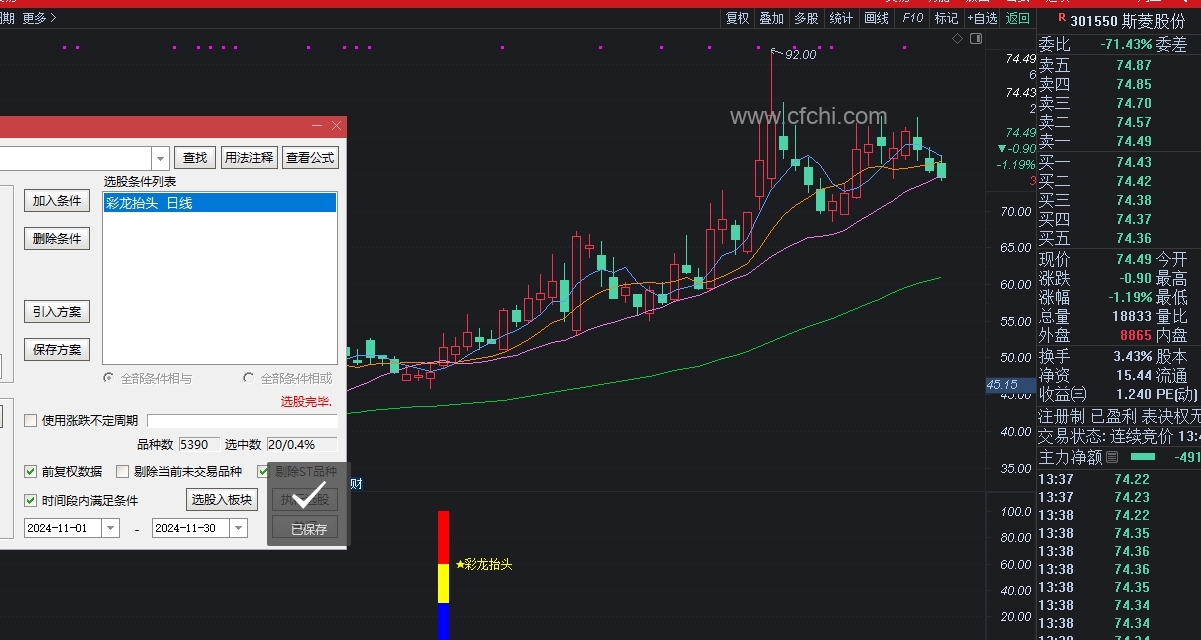Image resolution: width=1201 pixels, height=640 pixels.
Task: Click the 选股完毕 status text
Action: pos(306,401)
